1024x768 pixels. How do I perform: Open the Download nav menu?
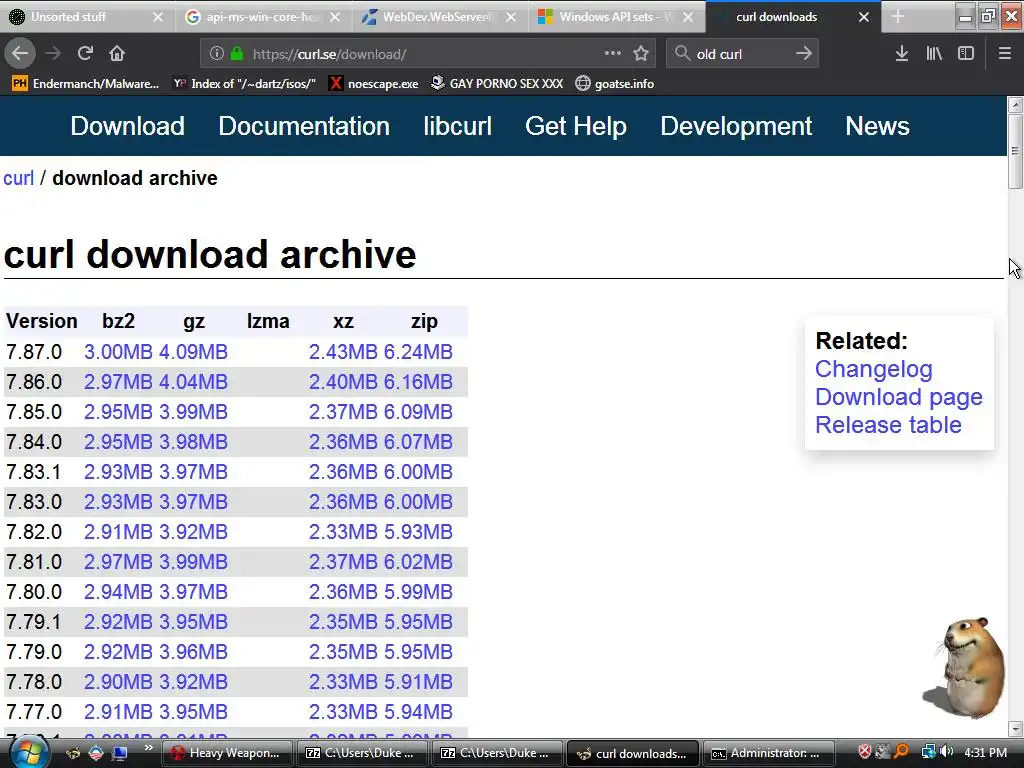click(x=127, y=126)
